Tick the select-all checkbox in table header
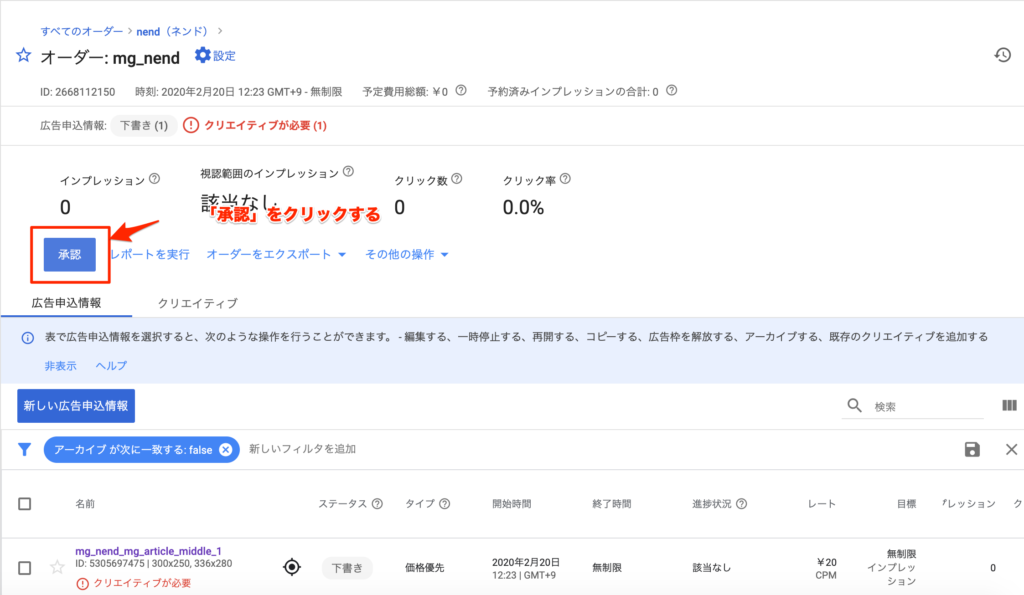 [x=25, y=504]
